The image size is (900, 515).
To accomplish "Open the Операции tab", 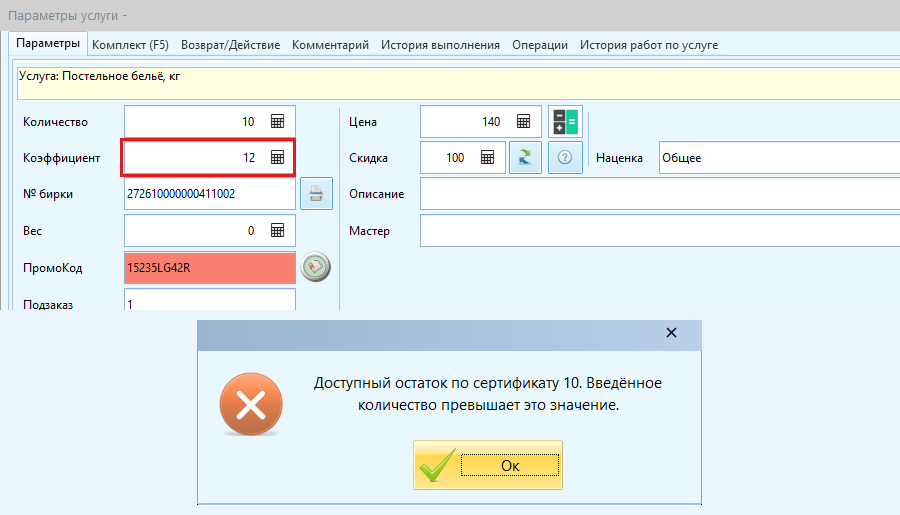I will pos(540,45).
